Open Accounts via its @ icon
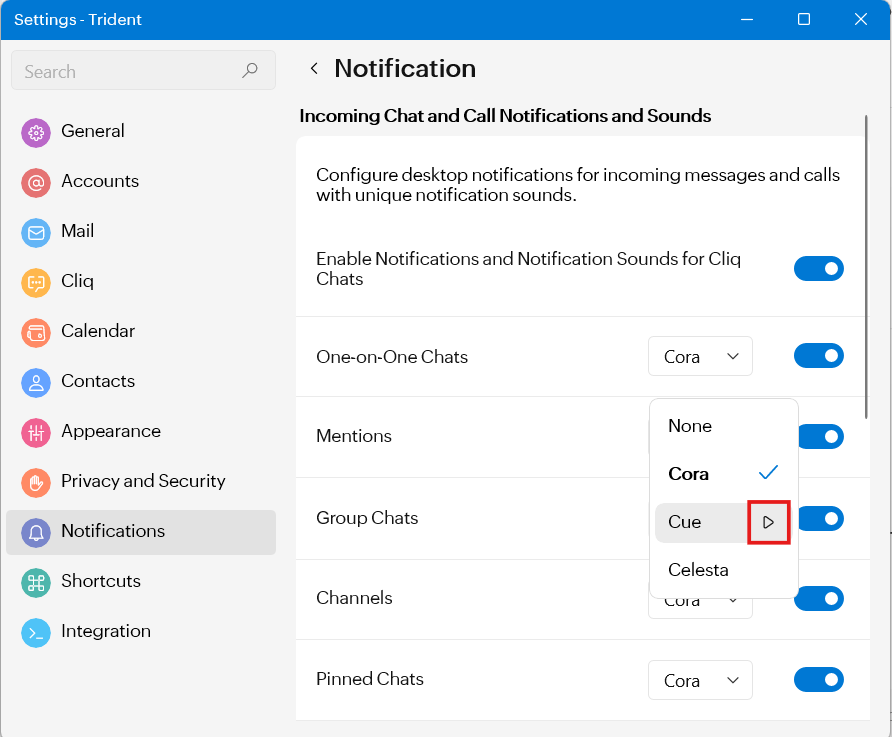This screenshot has height=737, width=892. pyautogui.click(x=36, y=182)
